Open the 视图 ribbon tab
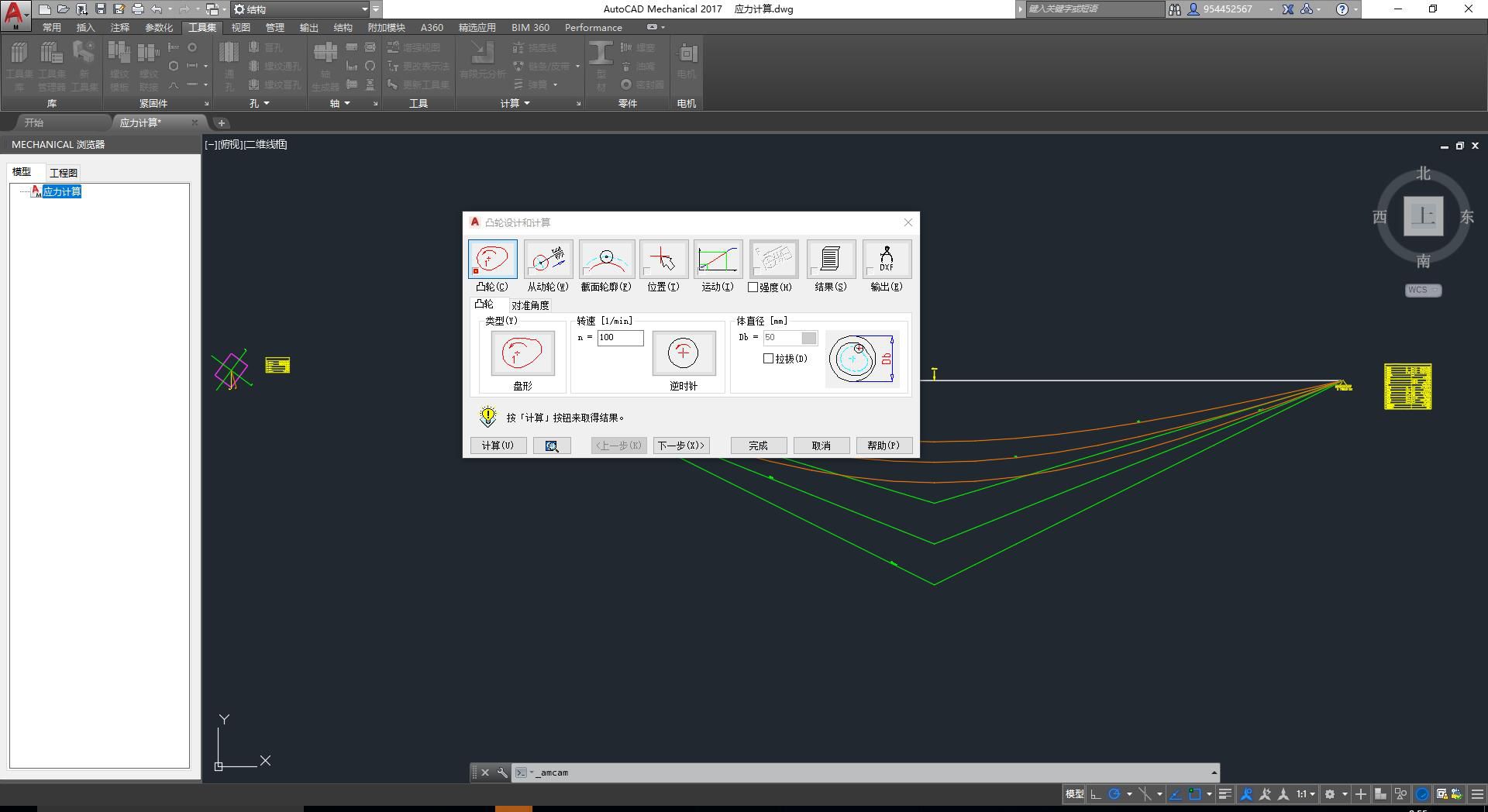Image resolution: width=1488 pixels, height=812 pixels. 241,27
